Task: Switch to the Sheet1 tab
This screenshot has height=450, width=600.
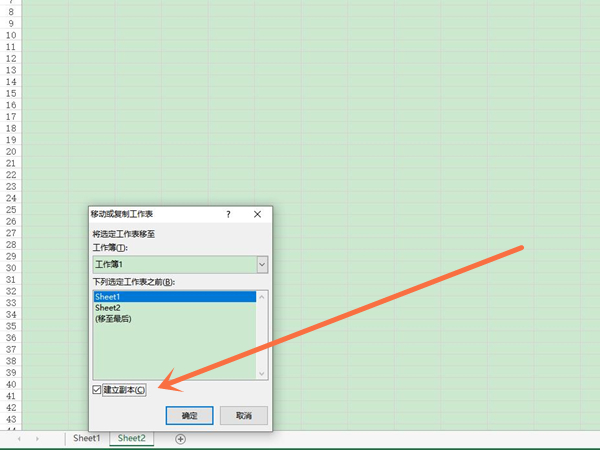Action: pyautogui.click(x=86, y=438)
